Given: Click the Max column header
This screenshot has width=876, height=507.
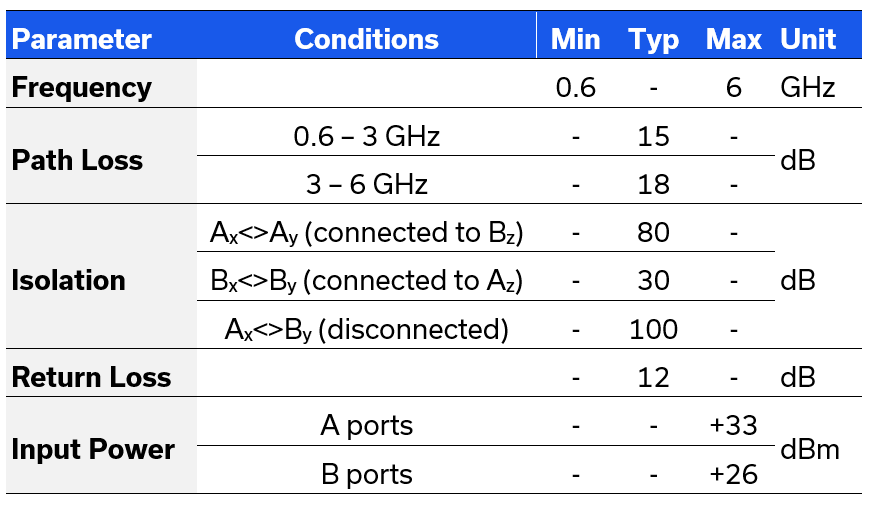Looking at the screenshot, I should 734,39.
